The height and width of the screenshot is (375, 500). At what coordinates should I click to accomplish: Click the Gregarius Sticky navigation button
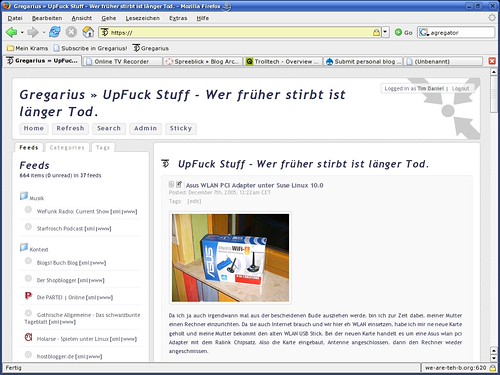pyautogui.click(x=181, y=128)
